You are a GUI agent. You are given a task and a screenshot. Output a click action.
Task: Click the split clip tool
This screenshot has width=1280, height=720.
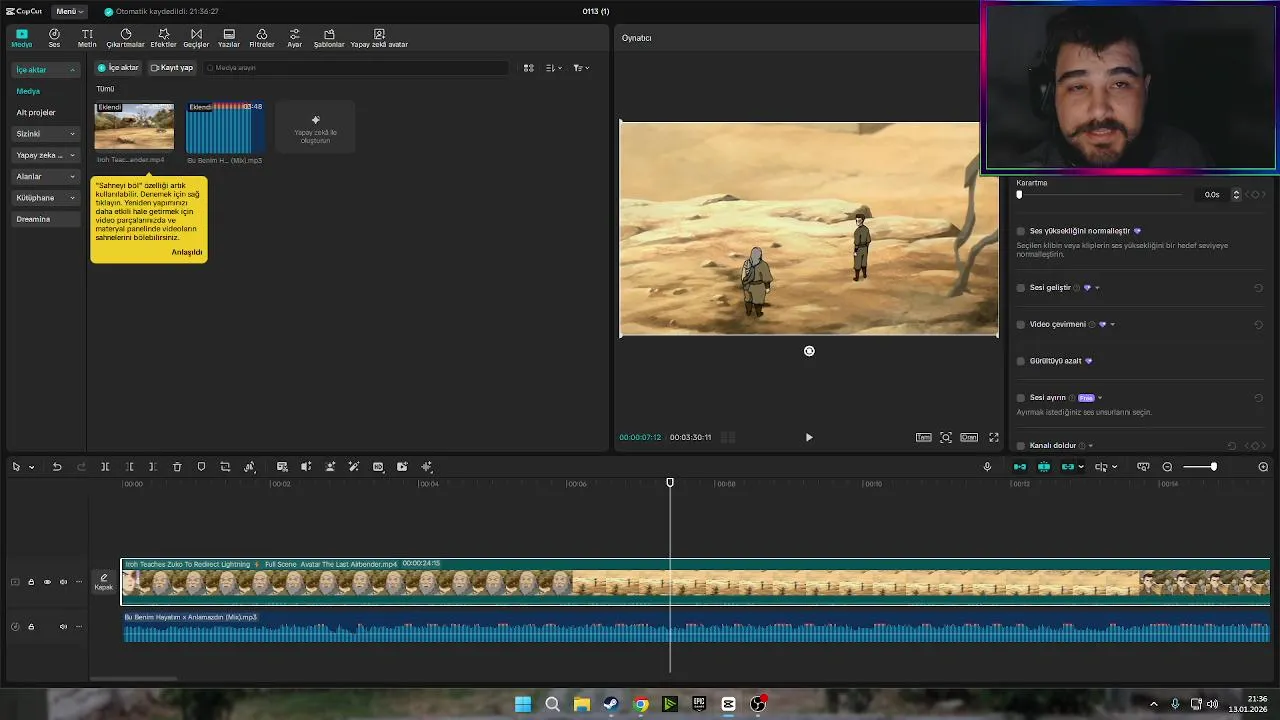105,467
